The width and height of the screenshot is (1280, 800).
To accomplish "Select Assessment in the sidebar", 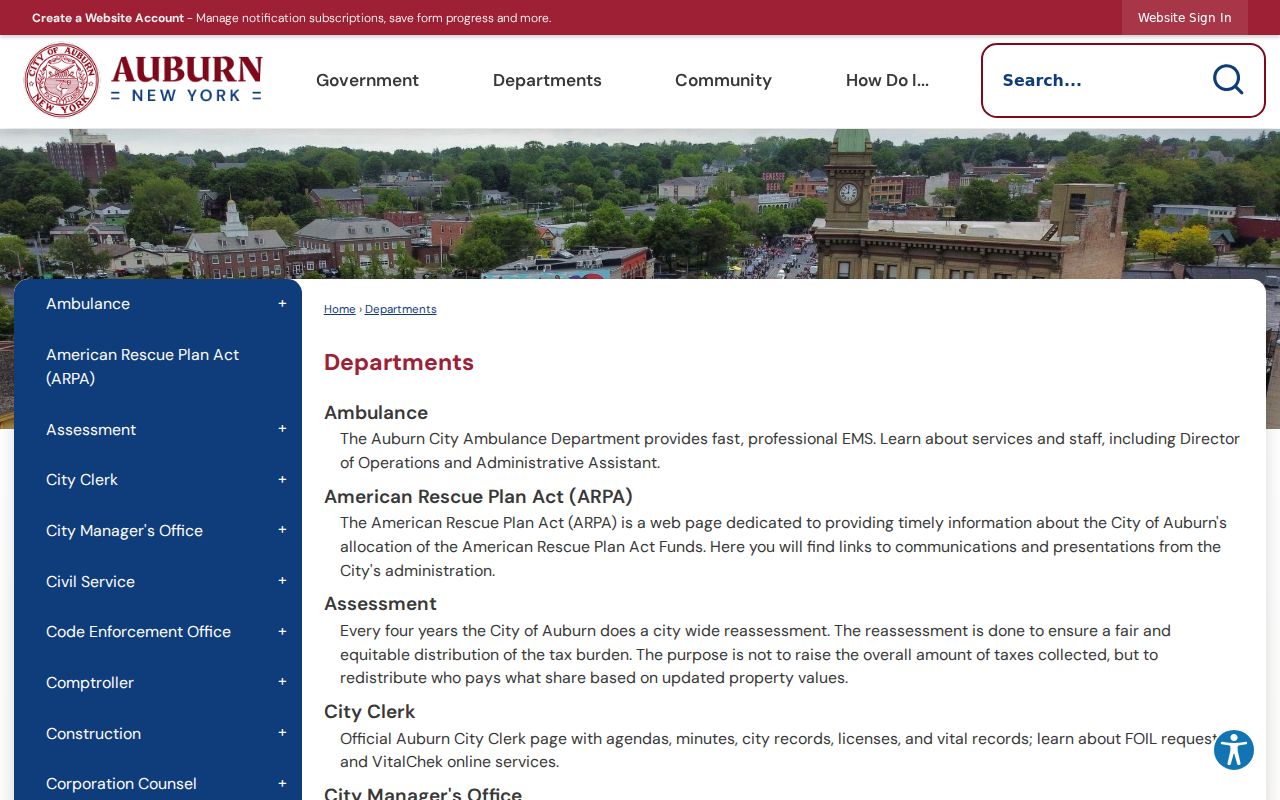I will 91,429.
